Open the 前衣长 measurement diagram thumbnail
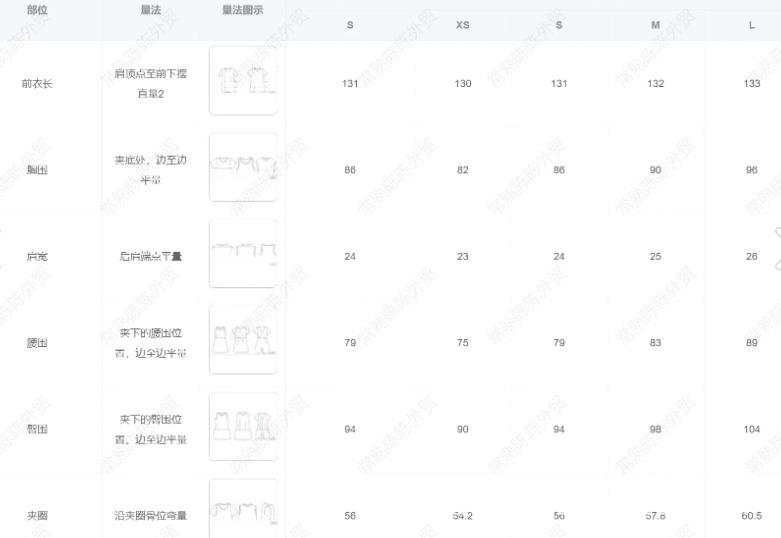 point(243,81)
